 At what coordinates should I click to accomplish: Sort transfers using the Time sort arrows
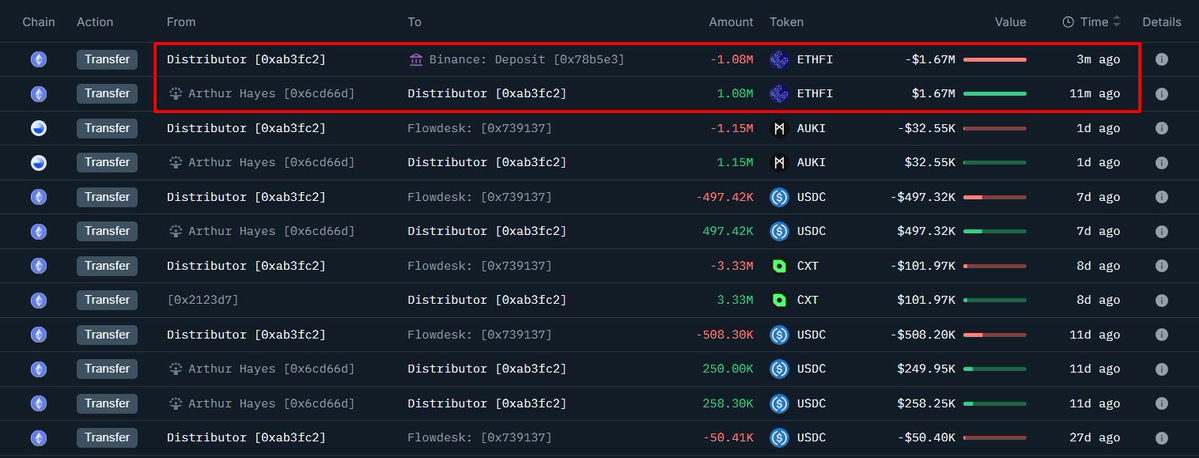tap(1116, 22)
